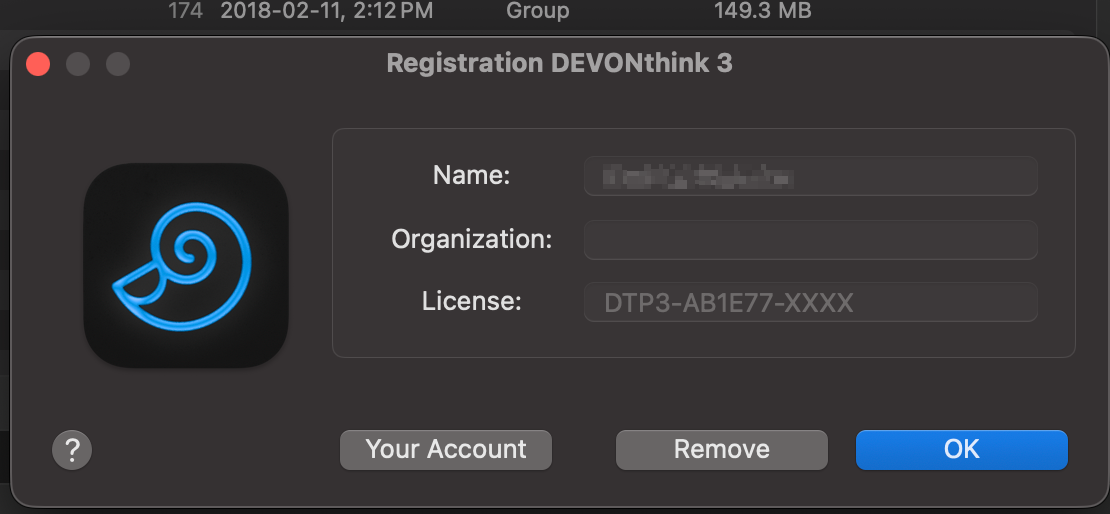Click the "Group" kind cell in background list
This screenshot has width=1110, height=514.
538,12
